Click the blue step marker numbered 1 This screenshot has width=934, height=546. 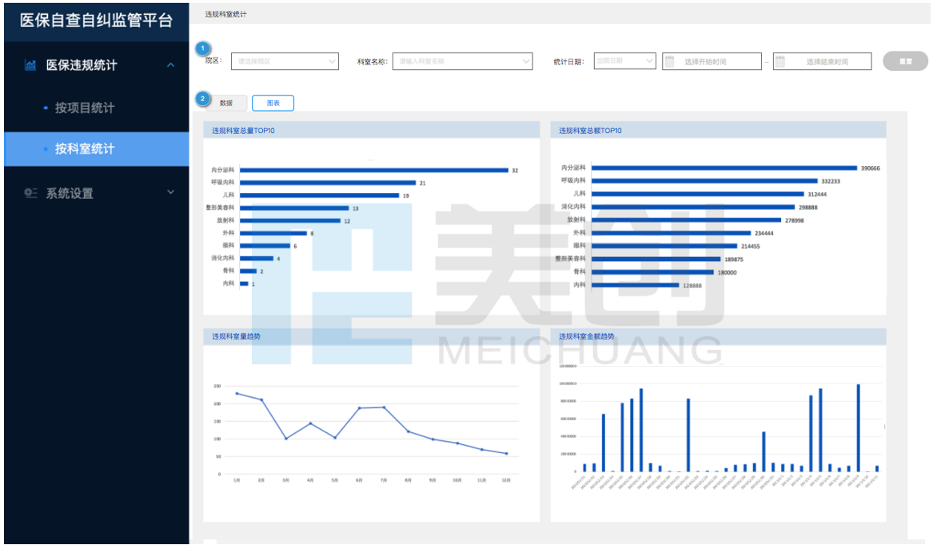click(204, 48)
